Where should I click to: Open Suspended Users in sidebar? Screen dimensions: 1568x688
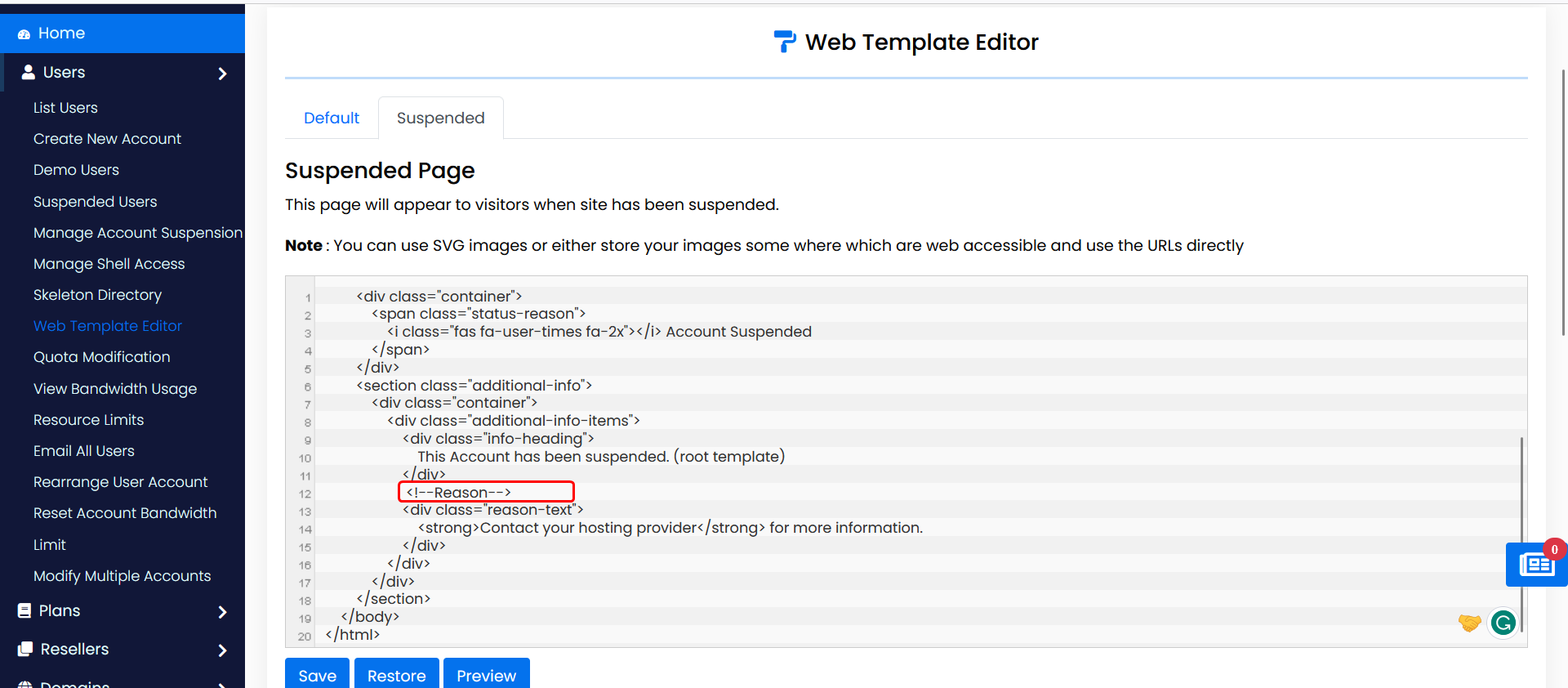[95, 202]
